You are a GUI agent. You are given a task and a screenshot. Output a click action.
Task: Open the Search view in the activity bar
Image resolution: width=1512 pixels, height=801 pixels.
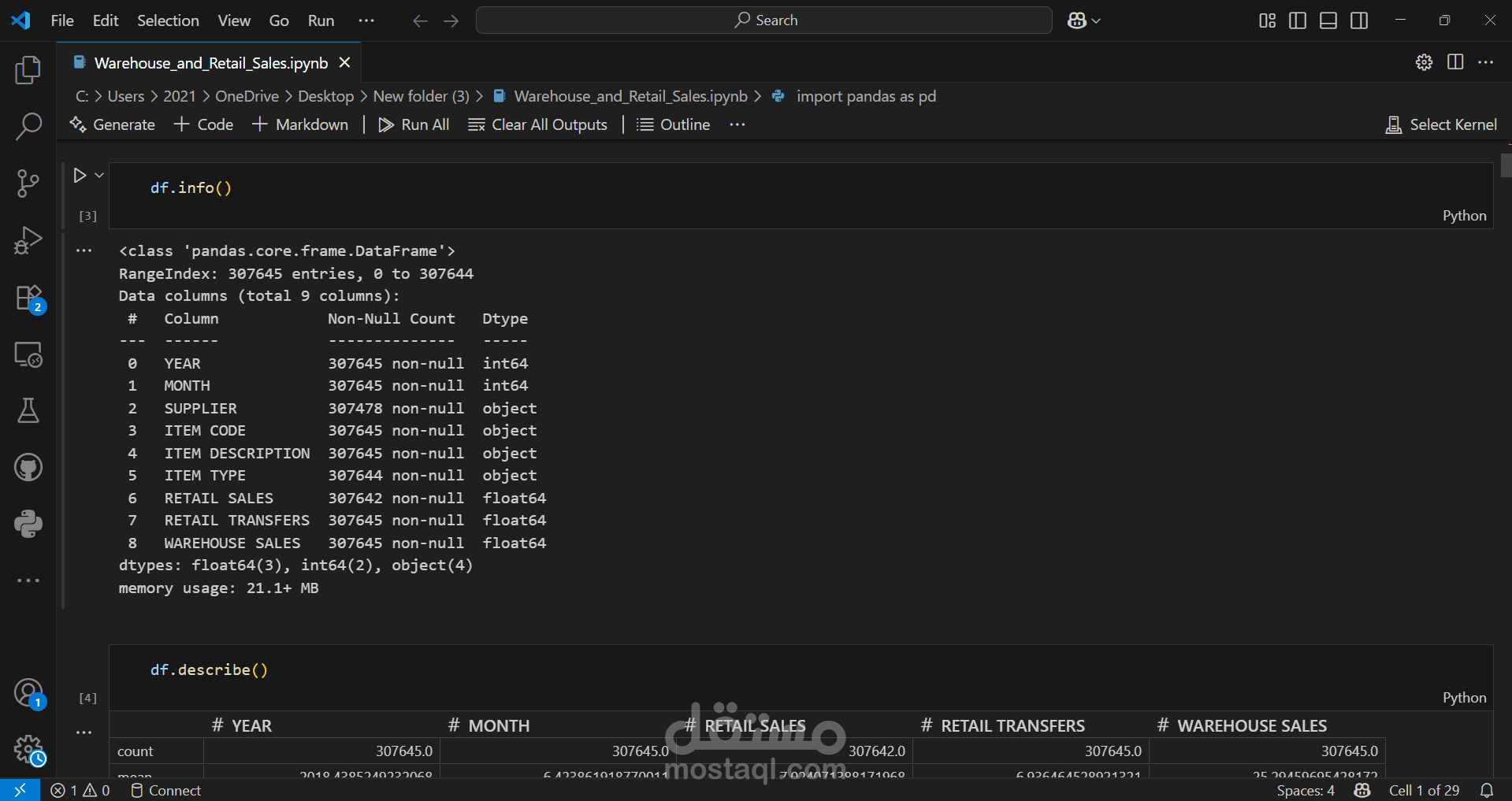(28, 126)
